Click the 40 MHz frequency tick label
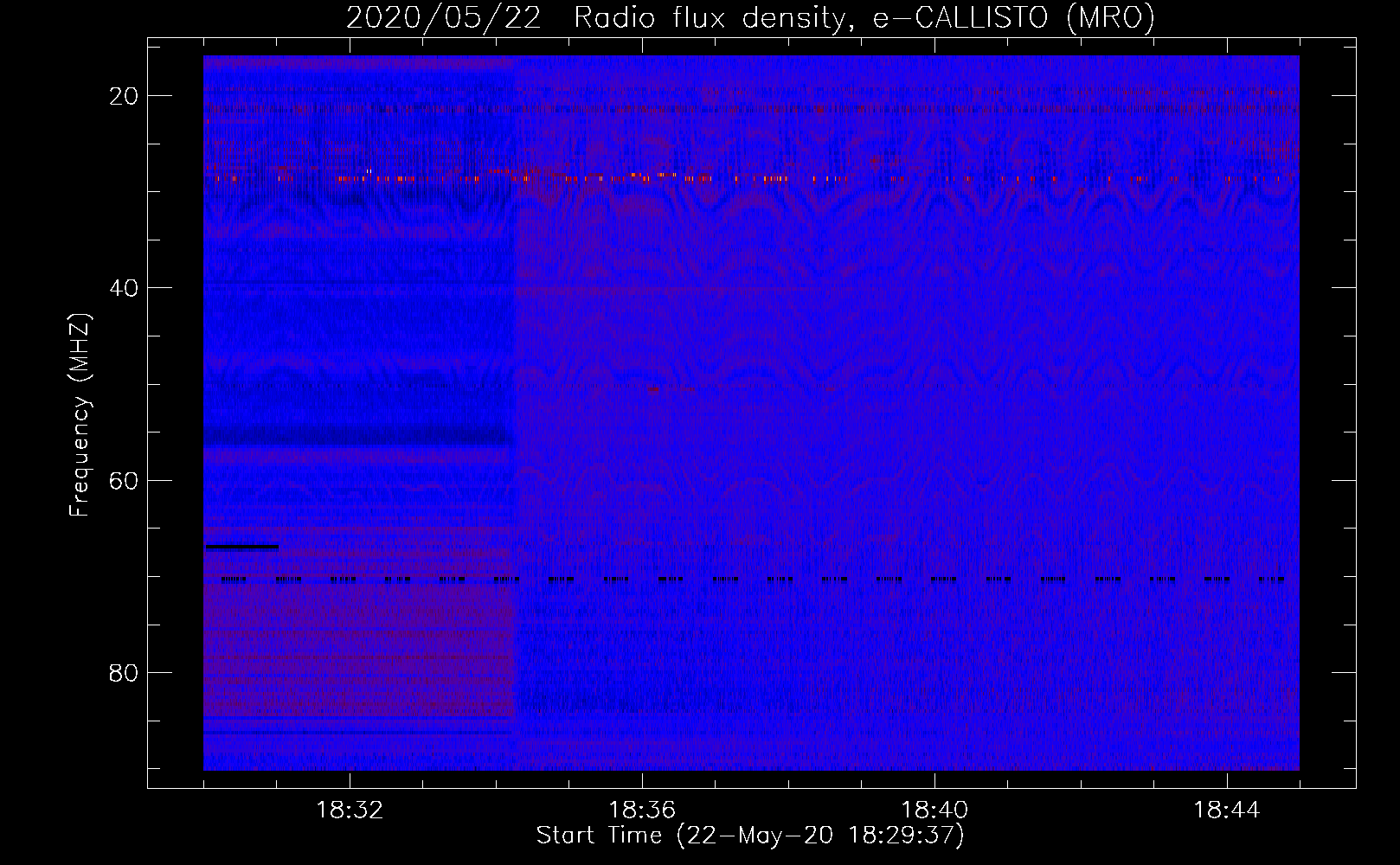 click(124, 288)
